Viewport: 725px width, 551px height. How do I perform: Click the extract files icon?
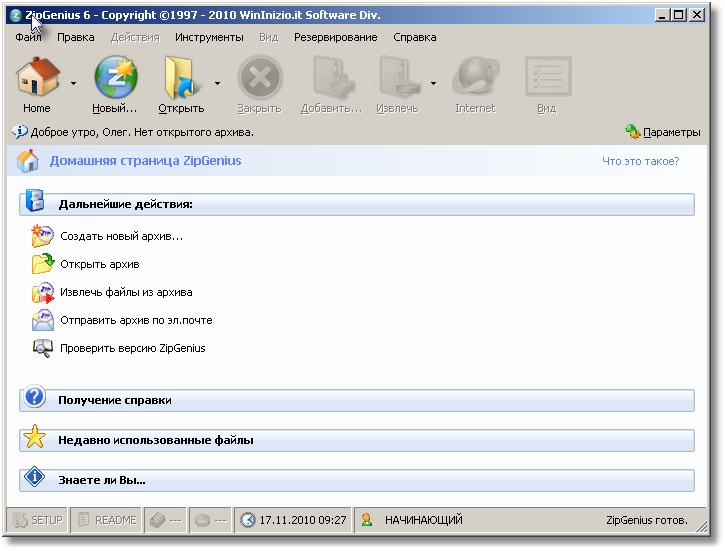click(43, 293)
